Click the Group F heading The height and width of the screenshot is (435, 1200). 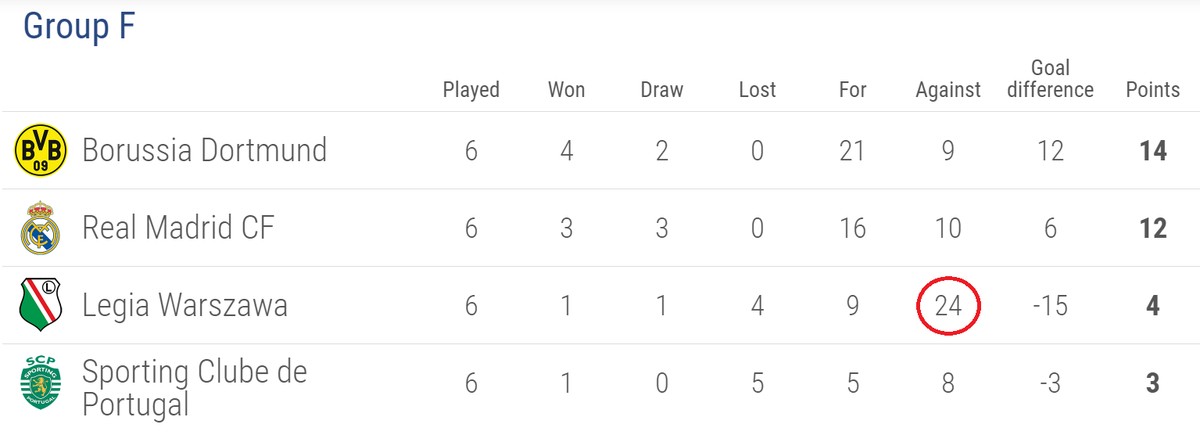coord(79,27)
